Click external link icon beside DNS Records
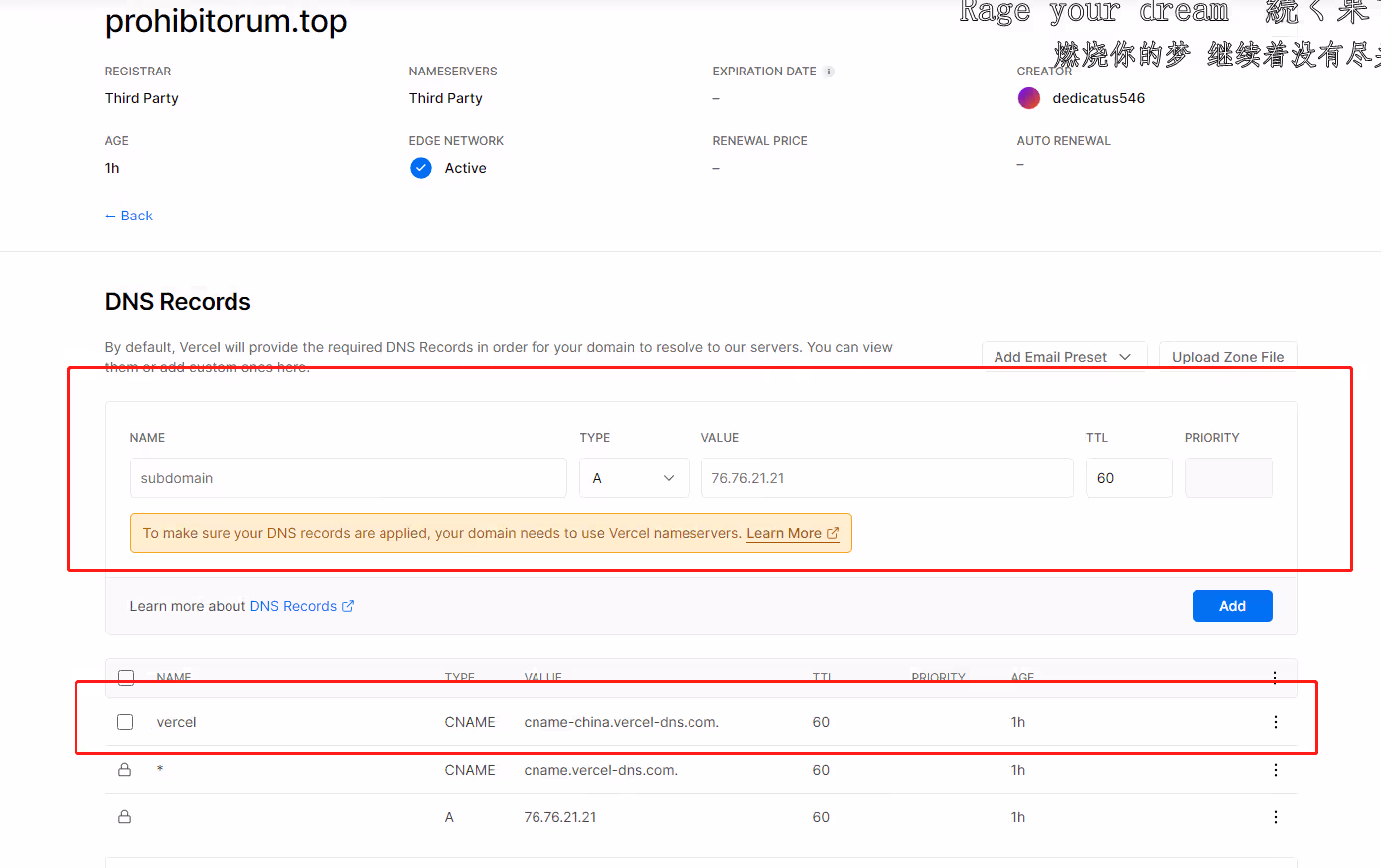 pos(348,606)
